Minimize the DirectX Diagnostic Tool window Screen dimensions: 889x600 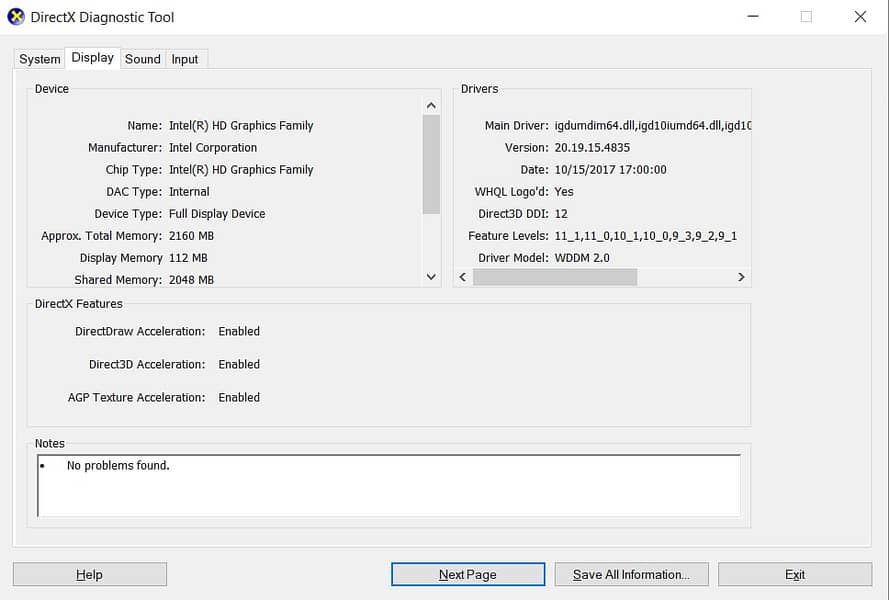click(x=751, y=17)
